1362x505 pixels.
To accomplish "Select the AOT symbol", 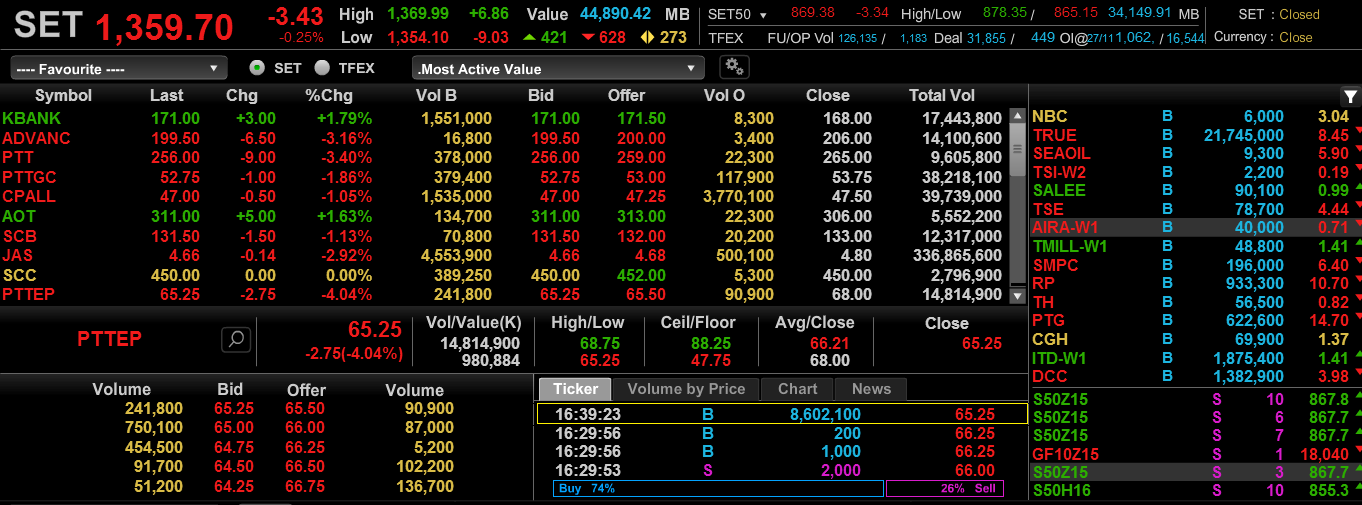I will (18, 216).
